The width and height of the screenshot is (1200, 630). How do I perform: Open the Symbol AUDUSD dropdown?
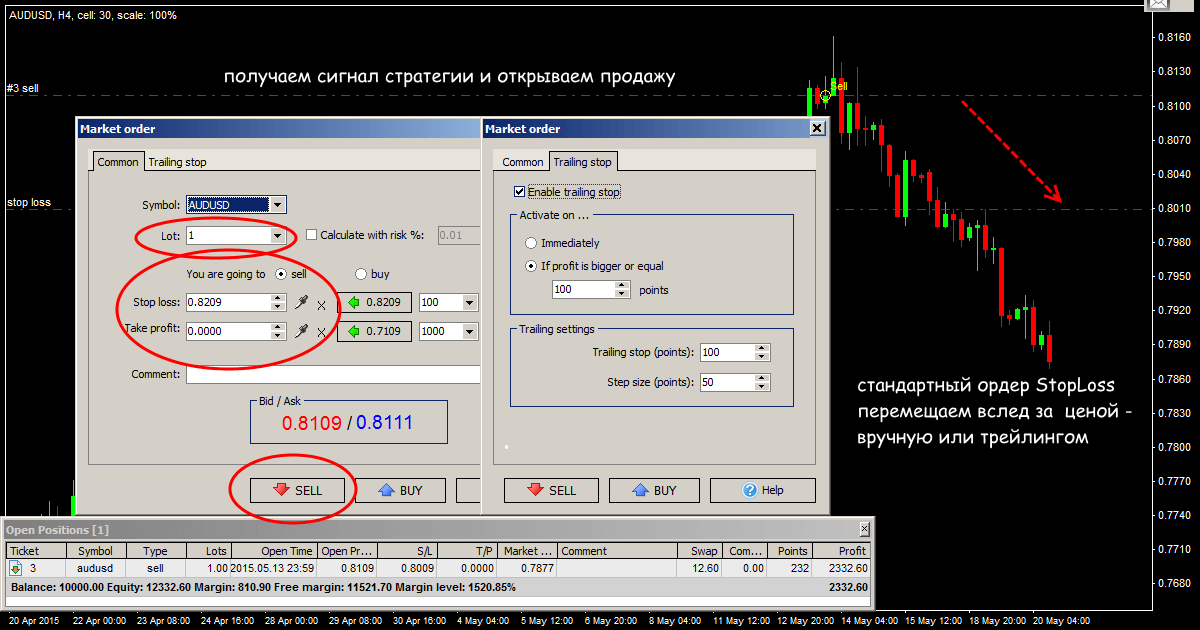pos(278,205)
